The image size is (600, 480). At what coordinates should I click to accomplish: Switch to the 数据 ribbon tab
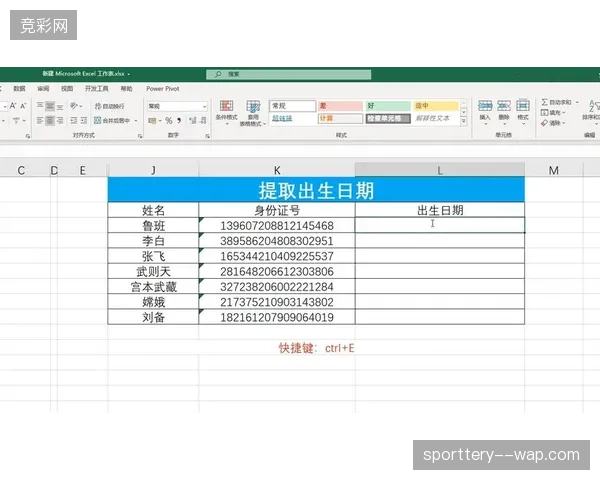pyautogui.click(x=19, y=88)
